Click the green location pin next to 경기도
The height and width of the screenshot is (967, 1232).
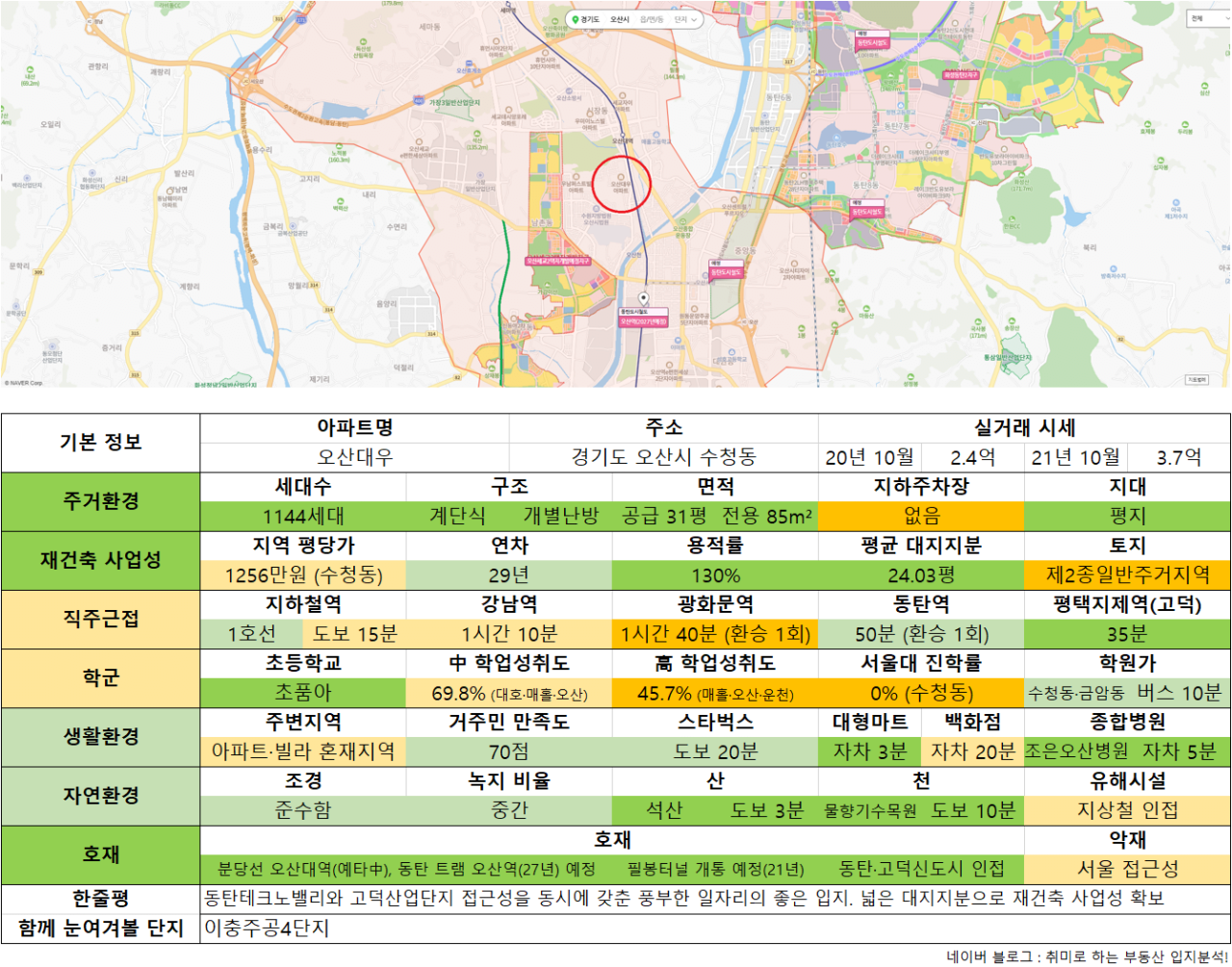(x=576, y=19)
